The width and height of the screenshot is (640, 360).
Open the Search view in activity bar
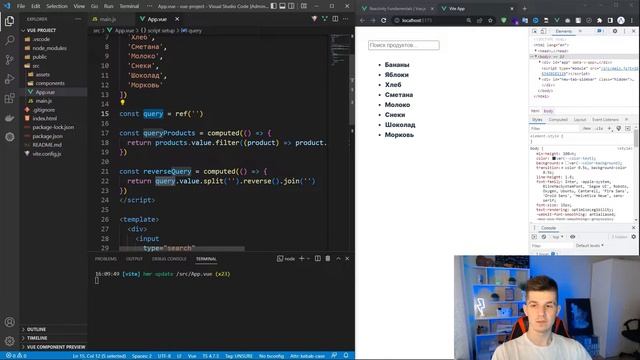tap(9, 40)
